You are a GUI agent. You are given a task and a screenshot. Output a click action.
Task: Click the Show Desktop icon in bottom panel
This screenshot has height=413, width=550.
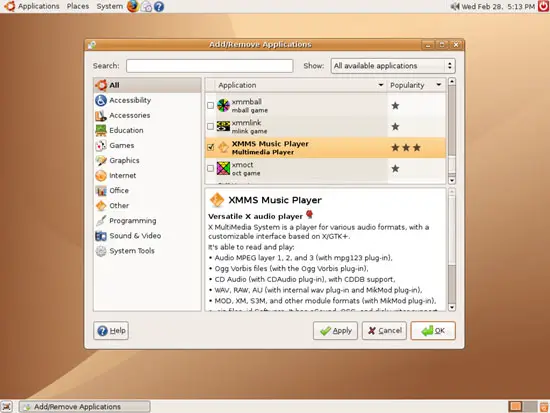coord(7,407)
